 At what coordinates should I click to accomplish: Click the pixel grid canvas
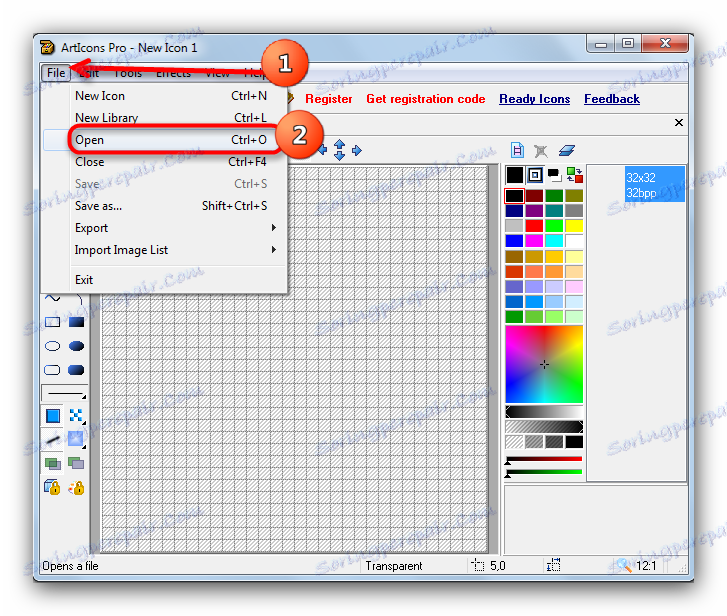(x=294, y=360)
